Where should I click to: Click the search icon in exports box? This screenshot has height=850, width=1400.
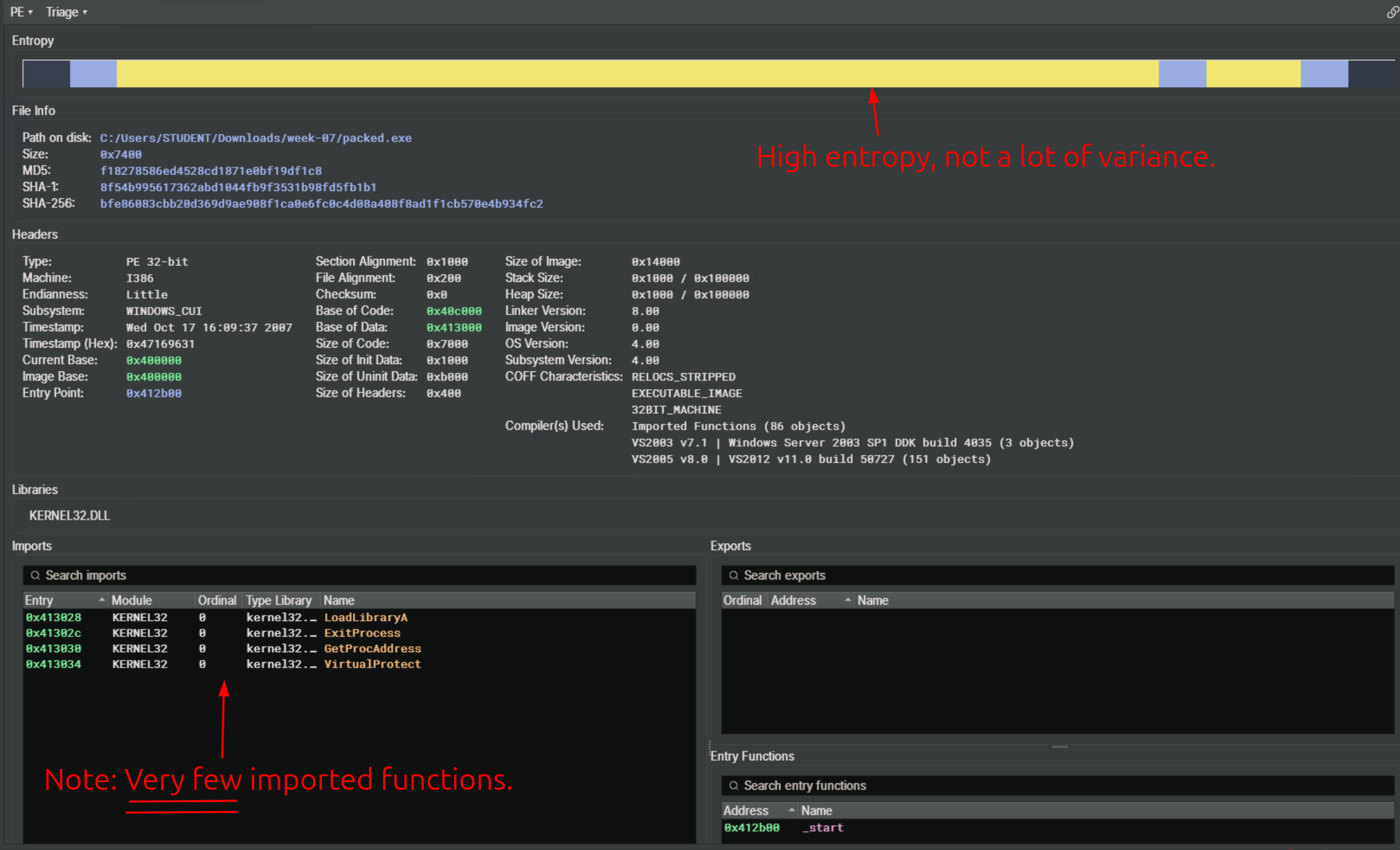click(x=734, y=575)
